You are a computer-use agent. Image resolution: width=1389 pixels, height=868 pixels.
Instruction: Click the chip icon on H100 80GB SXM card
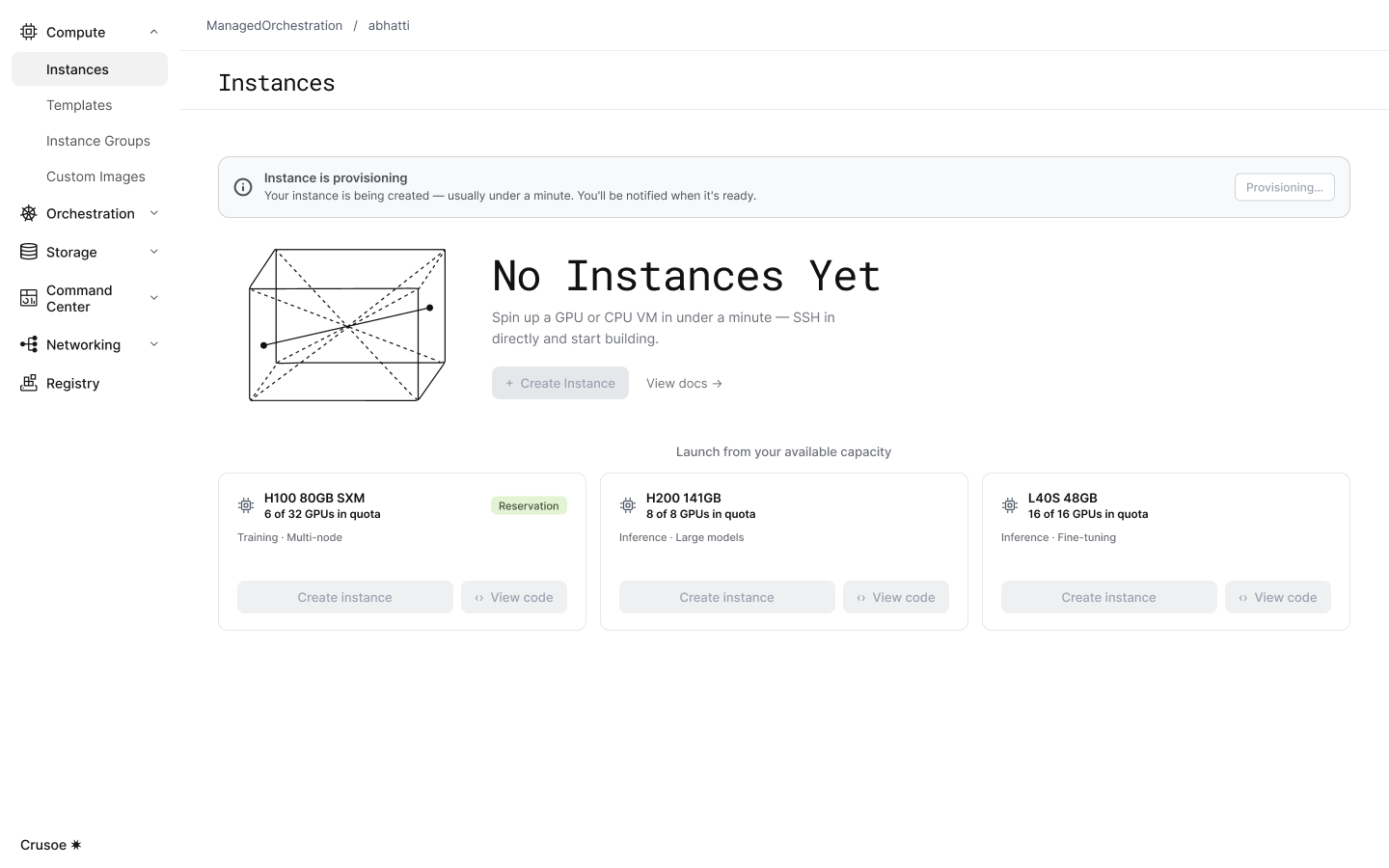click(246, 505)
